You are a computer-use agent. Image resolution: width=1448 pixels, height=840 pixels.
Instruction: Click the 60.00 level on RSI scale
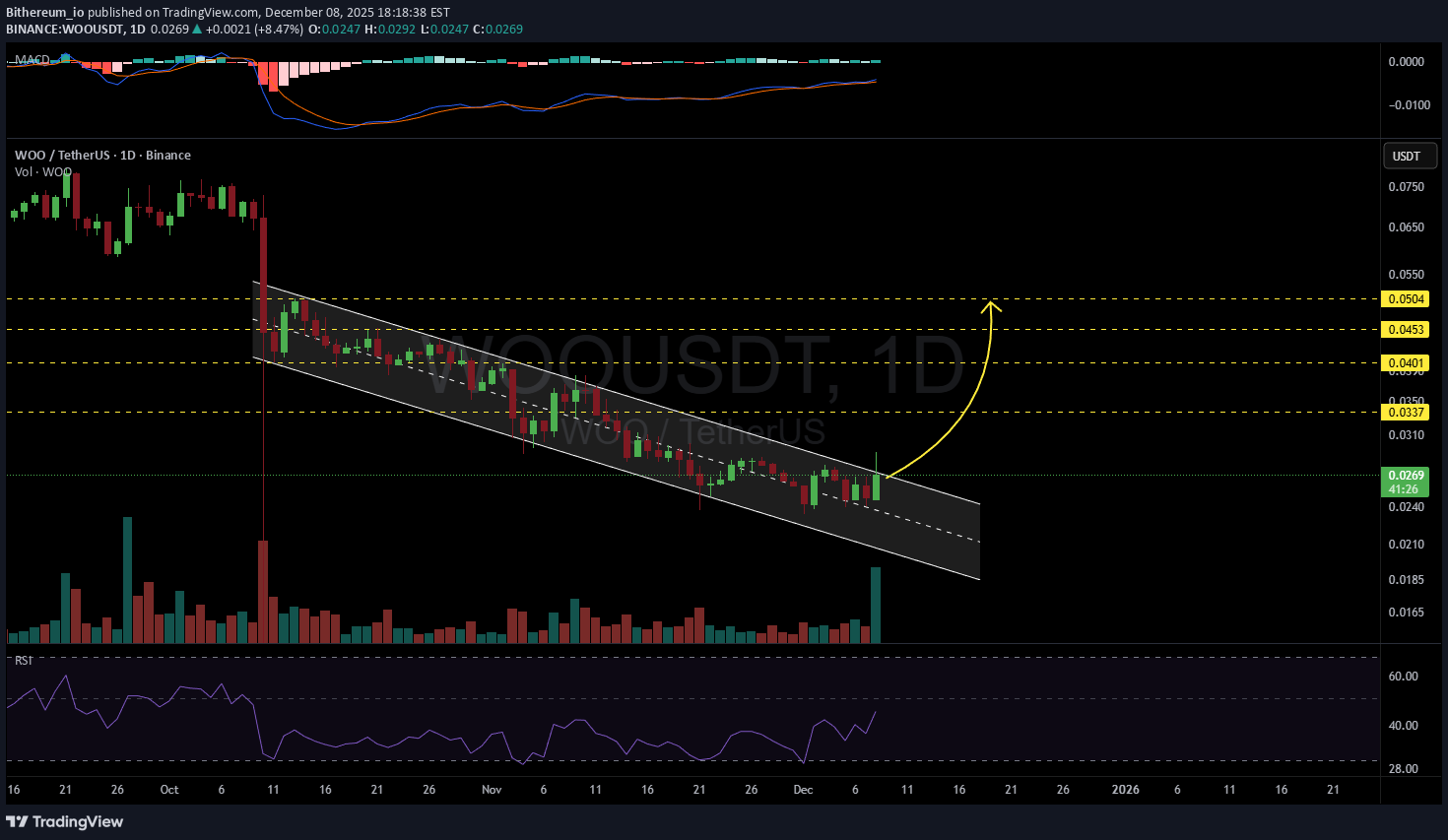(1403, 677)
